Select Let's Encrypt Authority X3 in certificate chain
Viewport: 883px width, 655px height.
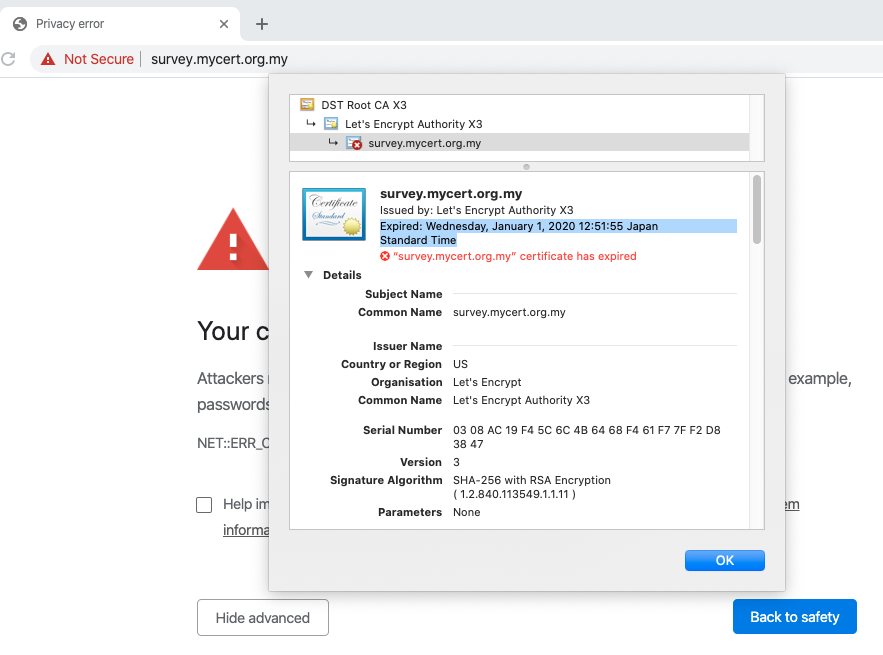(x=414, y=124)
